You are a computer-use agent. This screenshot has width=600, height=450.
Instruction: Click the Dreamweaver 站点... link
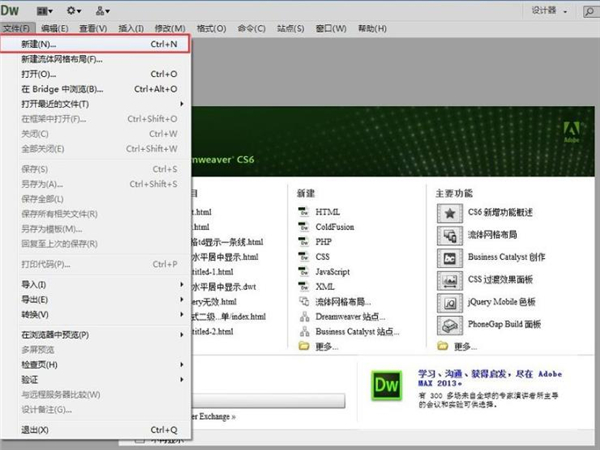coord(350,316)
